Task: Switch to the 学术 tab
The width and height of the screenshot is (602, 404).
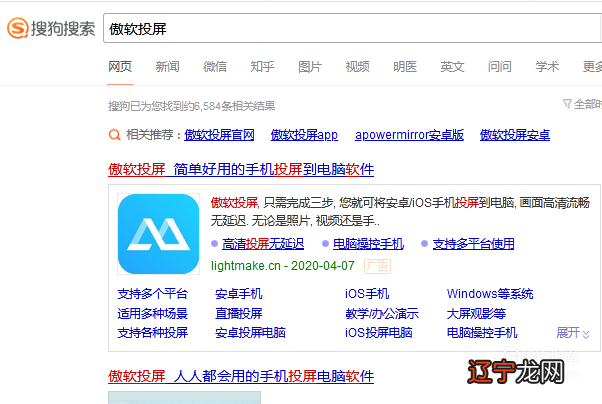Action: 547,67
